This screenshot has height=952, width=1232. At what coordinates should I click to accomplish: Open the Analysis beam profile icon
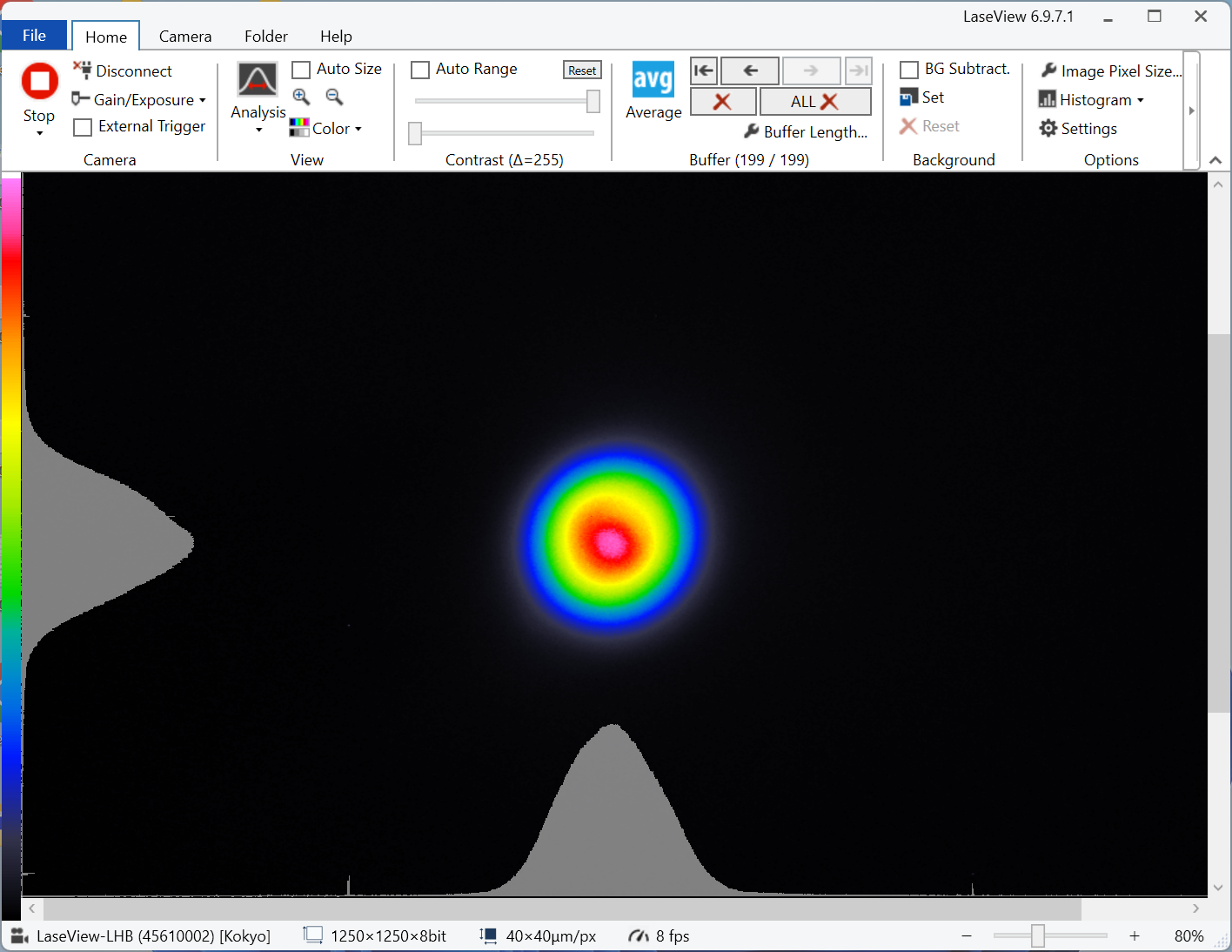258,81
